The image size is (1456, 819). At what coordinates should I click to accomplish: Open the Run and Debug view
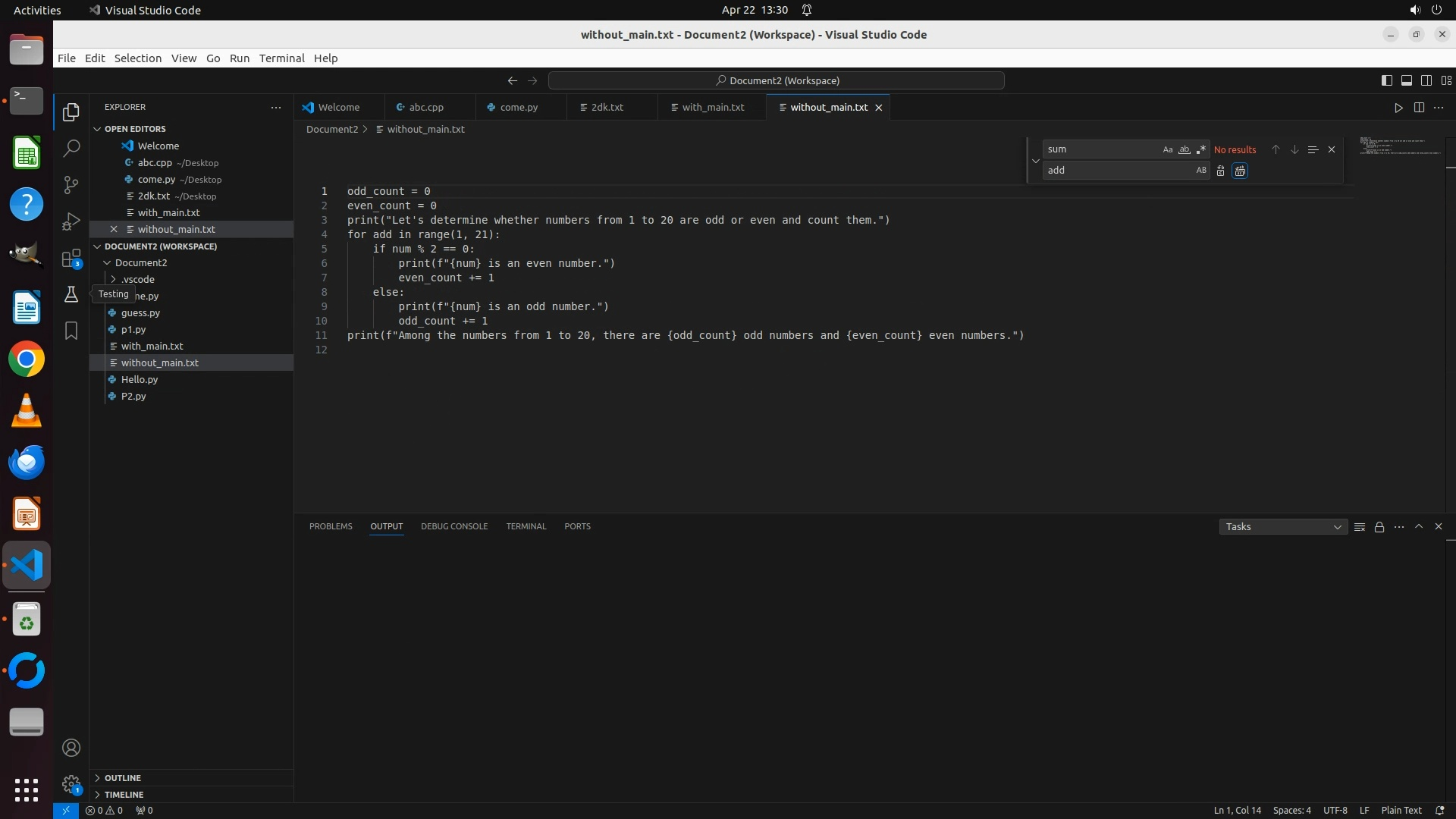[x=71, y=221]
